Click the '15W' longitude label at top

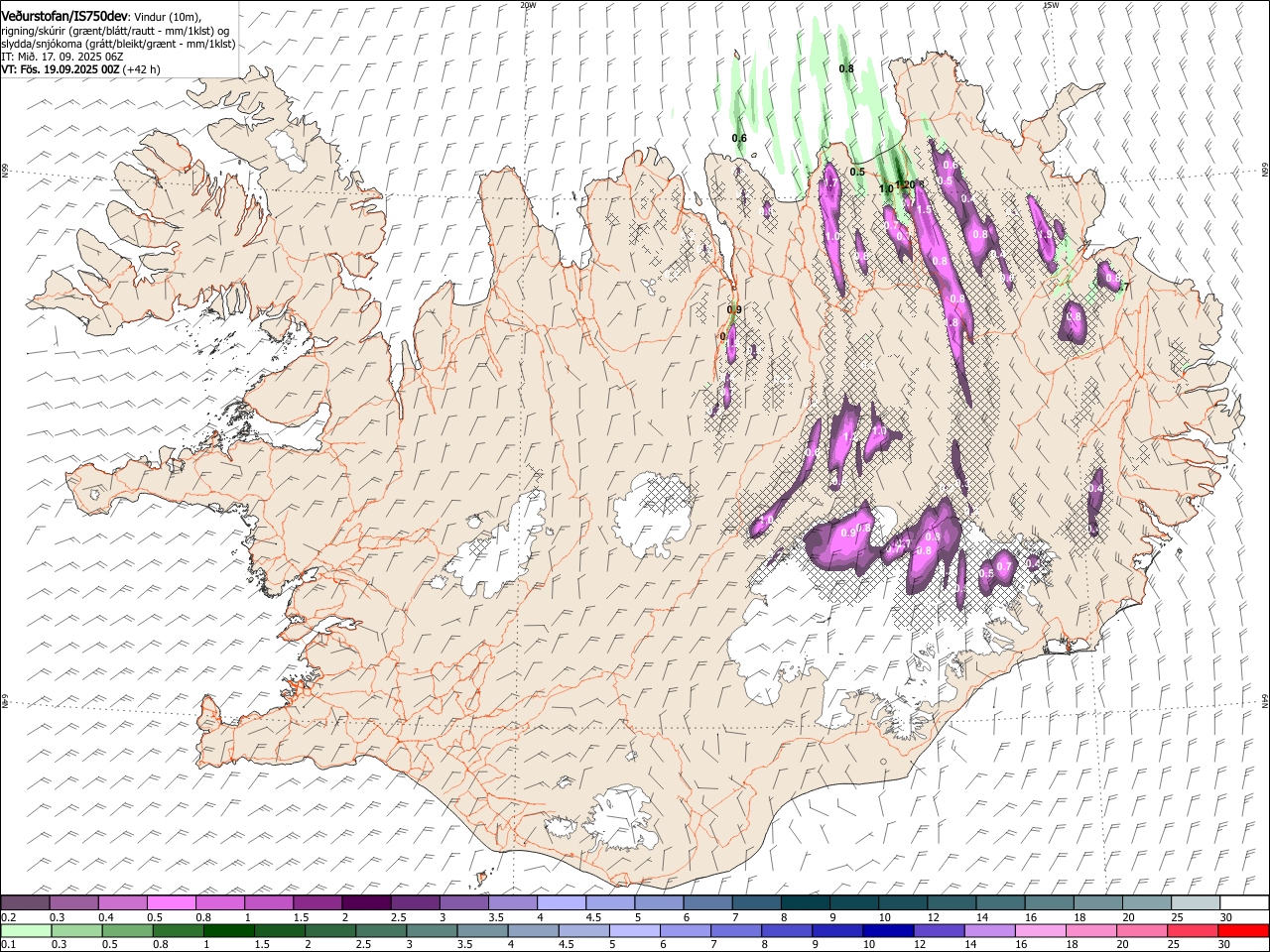pos(1051,5)
